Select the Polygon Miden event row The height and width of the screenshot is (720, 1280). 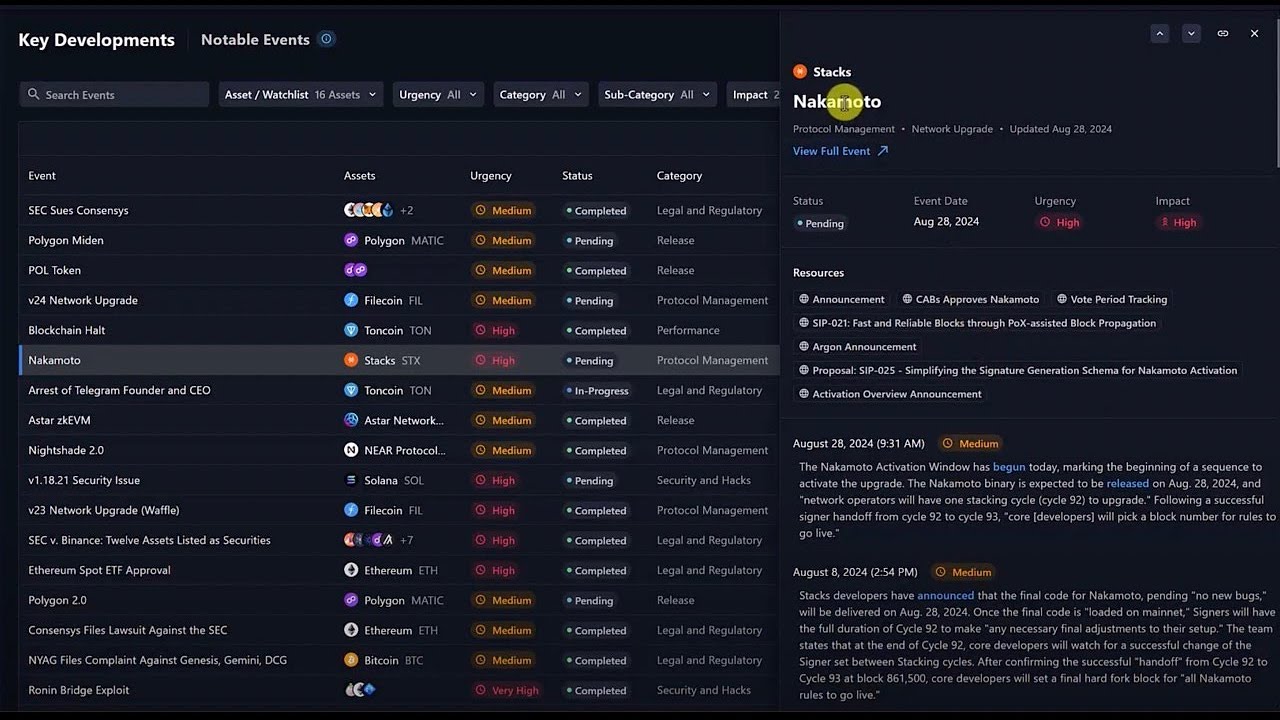click(x=399, y=240)
